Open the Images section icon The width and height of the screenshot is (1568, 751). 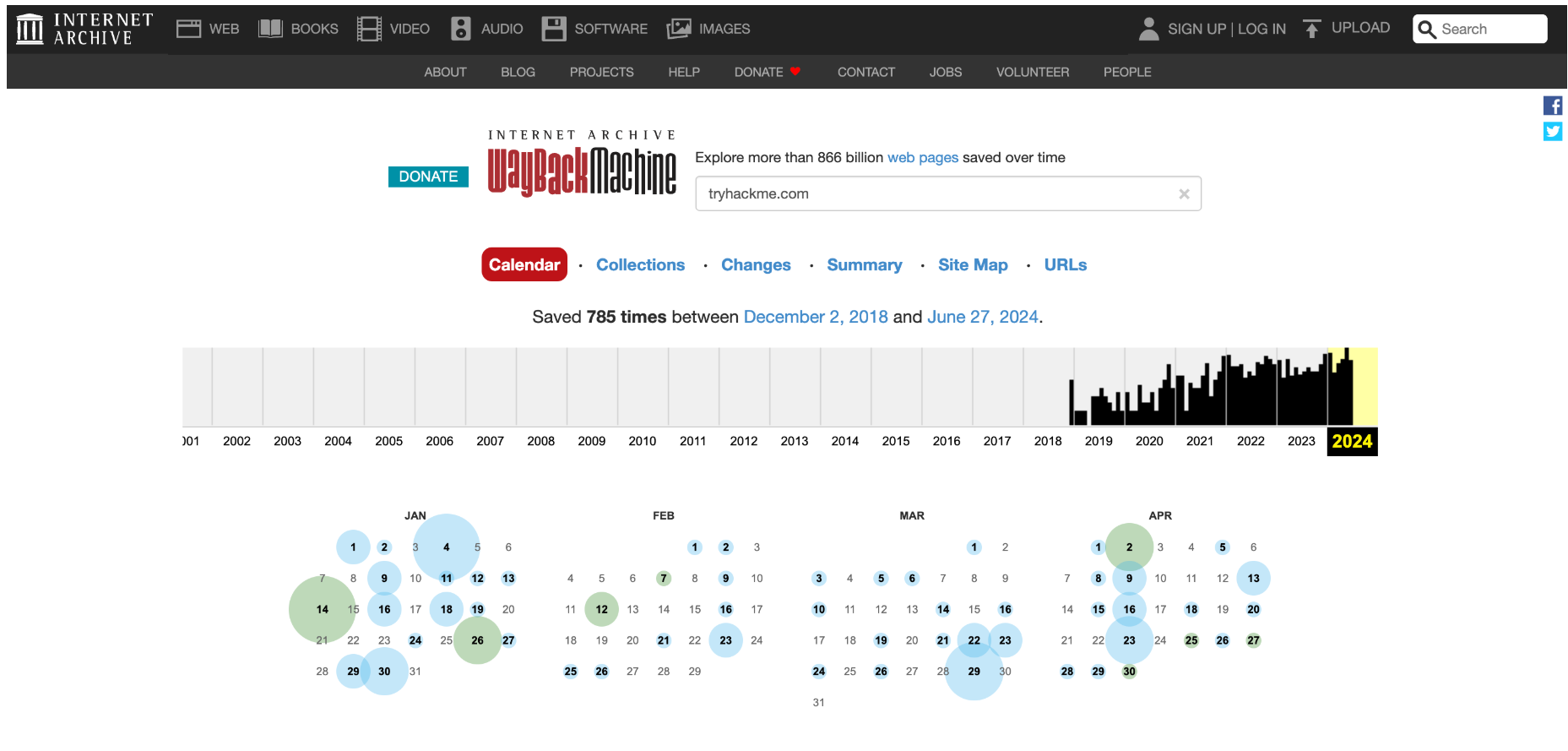point(679,29)
